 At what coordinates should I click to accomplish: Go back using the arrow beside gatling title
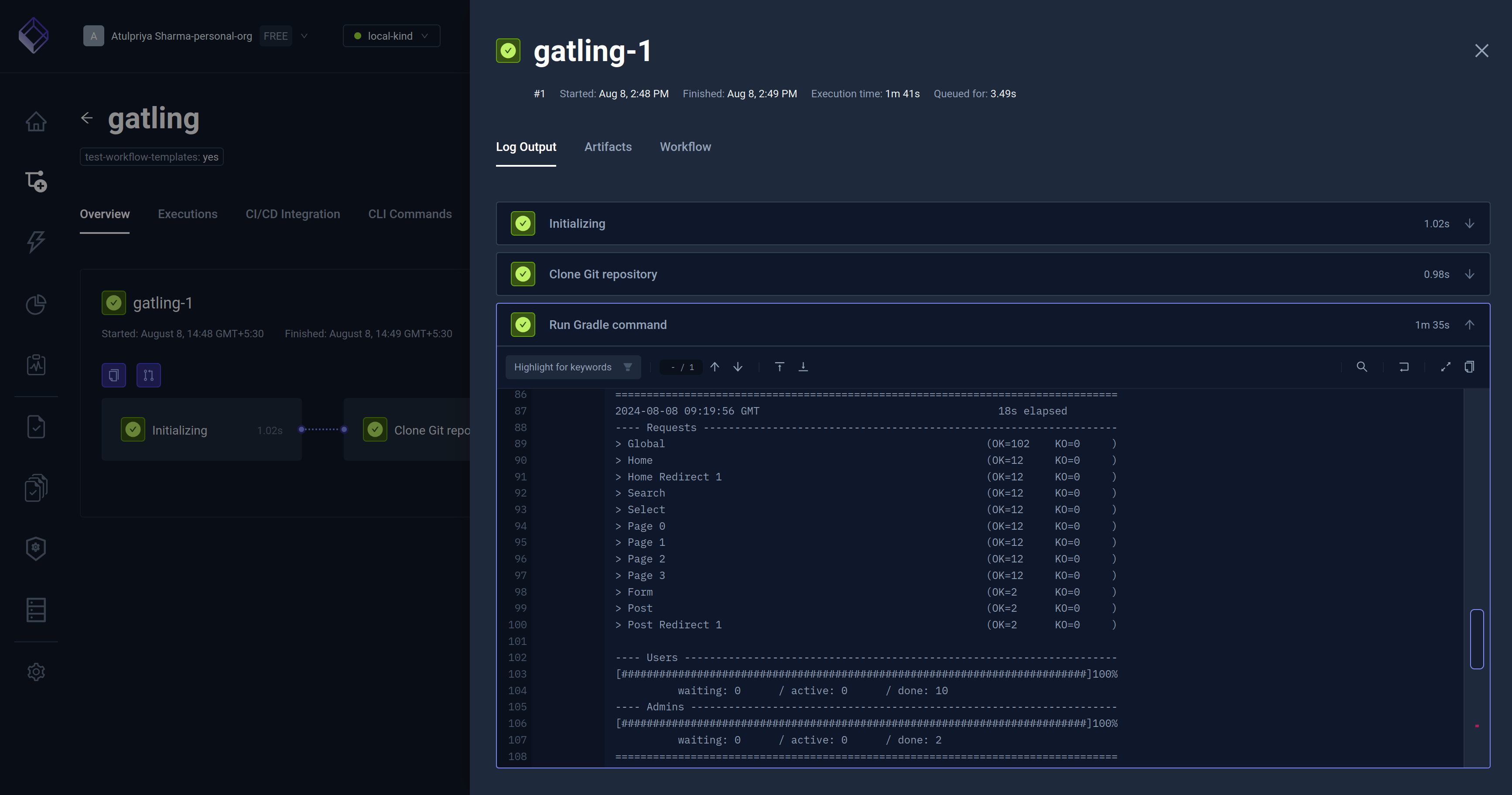tap(86, 118)
